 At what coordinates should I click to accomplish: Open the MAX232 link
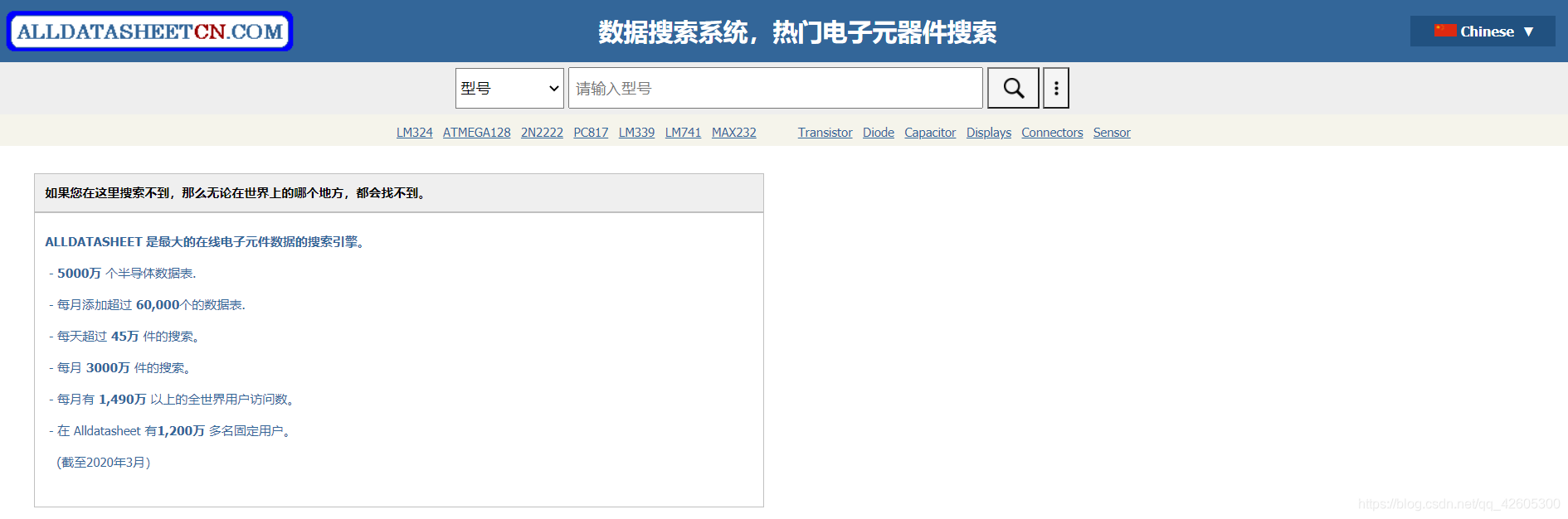[734, 133]
